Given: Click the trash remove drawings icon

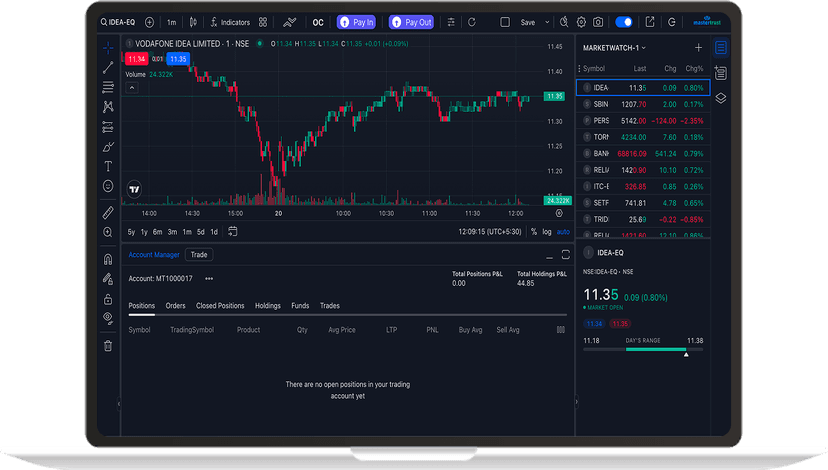Looking at the screenshot, I should coord(108,346).
